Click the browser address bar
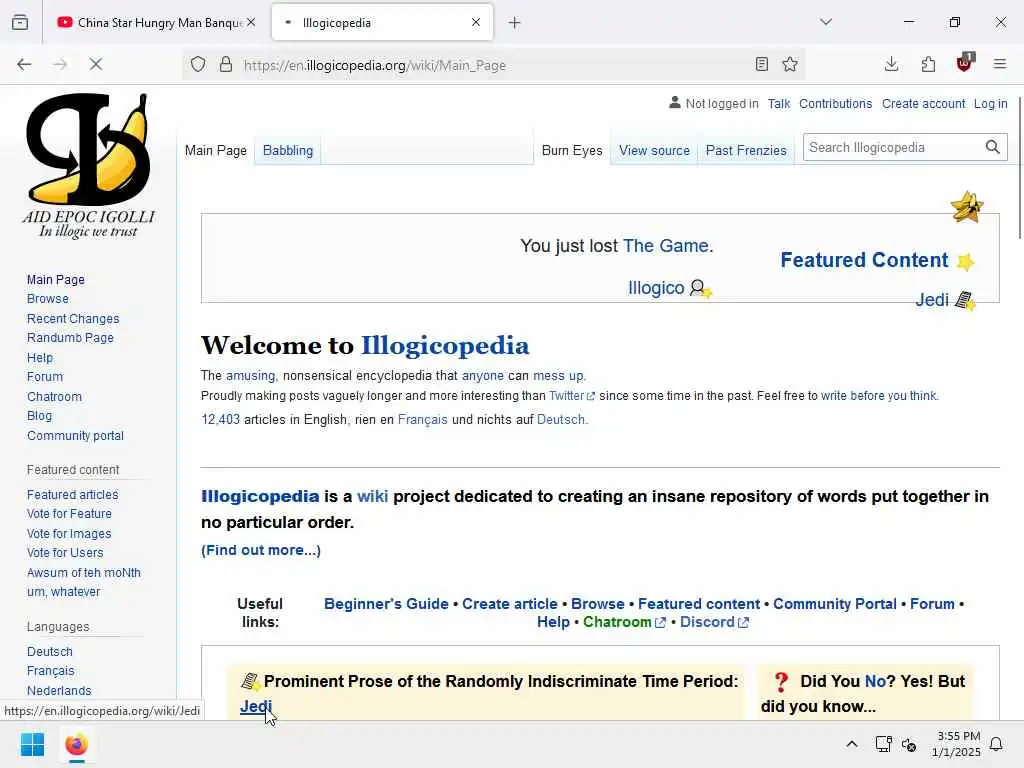The width and height of the screenshot is (1024, 768). click(x=496, y=65)
